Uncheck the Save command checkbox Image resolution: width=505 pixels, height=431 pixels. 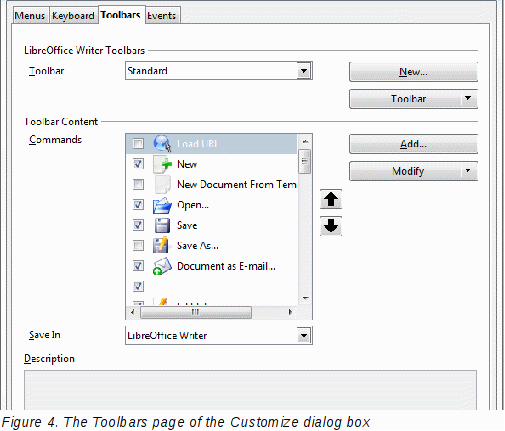138,225
